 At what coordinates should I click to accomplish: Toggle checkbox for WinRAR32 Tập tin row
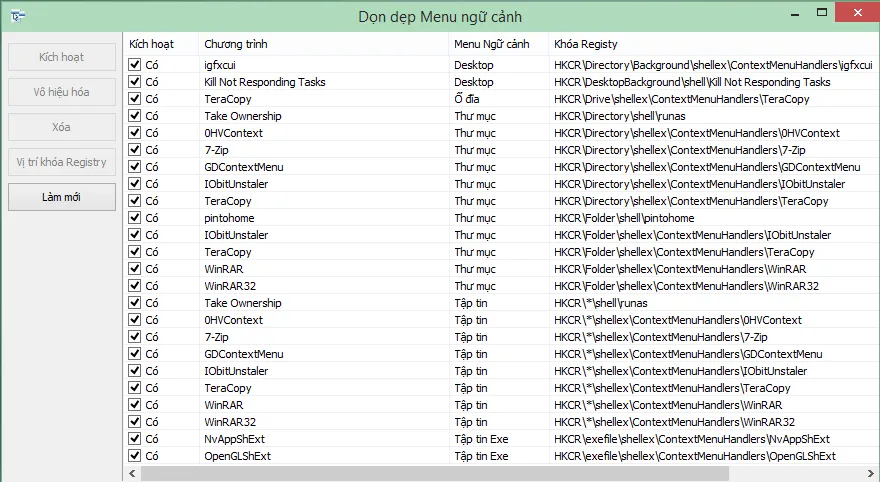click(134, 421)
